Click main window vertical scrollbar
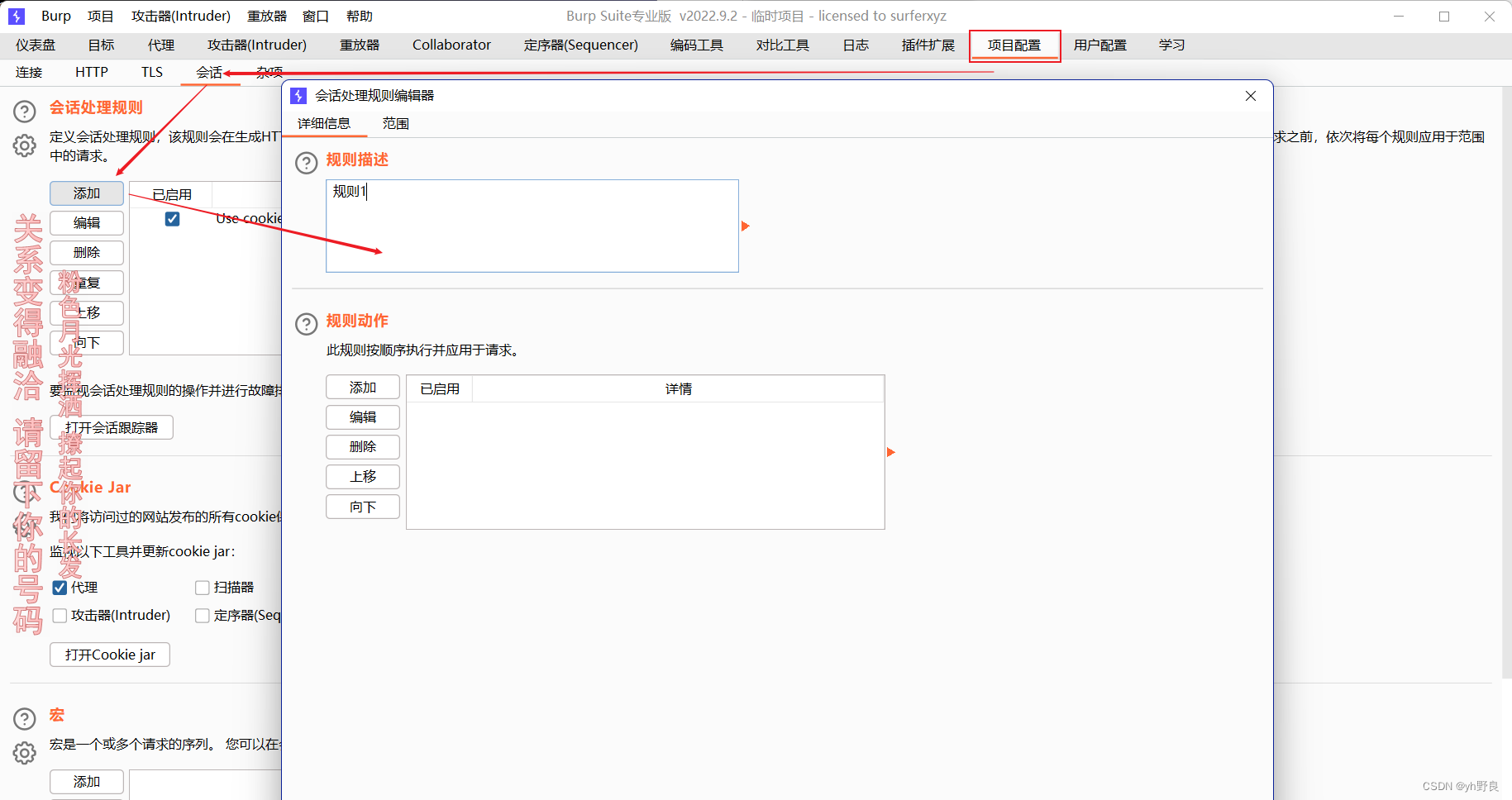Image resolution: width=1512 pixels, height=800 pixels. tap(1506, 382)
